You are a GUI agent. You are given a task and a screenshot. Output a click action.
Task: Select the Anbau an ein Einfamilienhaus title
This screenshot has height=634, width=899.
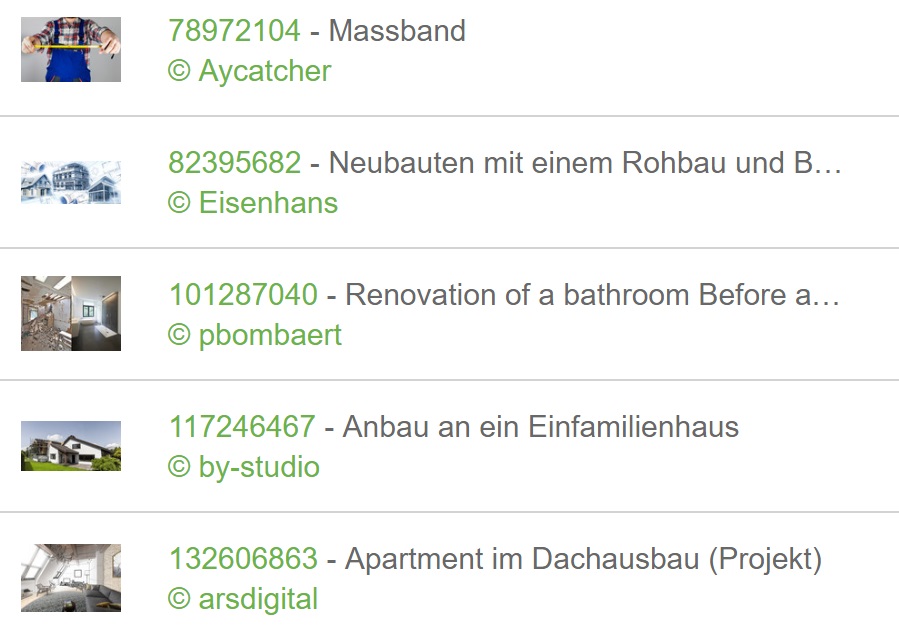pyautogui.click(x=541, y=426)
